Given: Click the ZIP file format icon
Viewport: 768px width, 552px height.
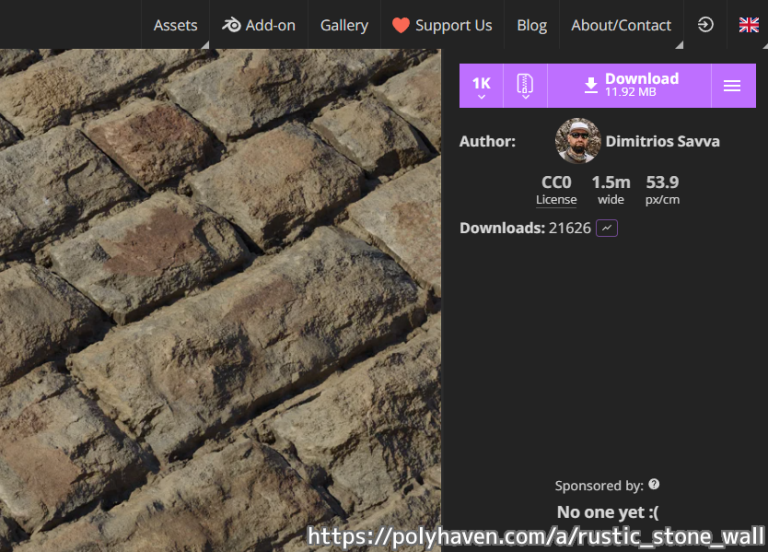Looking at the screenshot, I should pyautogui.click(x=525, y=86).
